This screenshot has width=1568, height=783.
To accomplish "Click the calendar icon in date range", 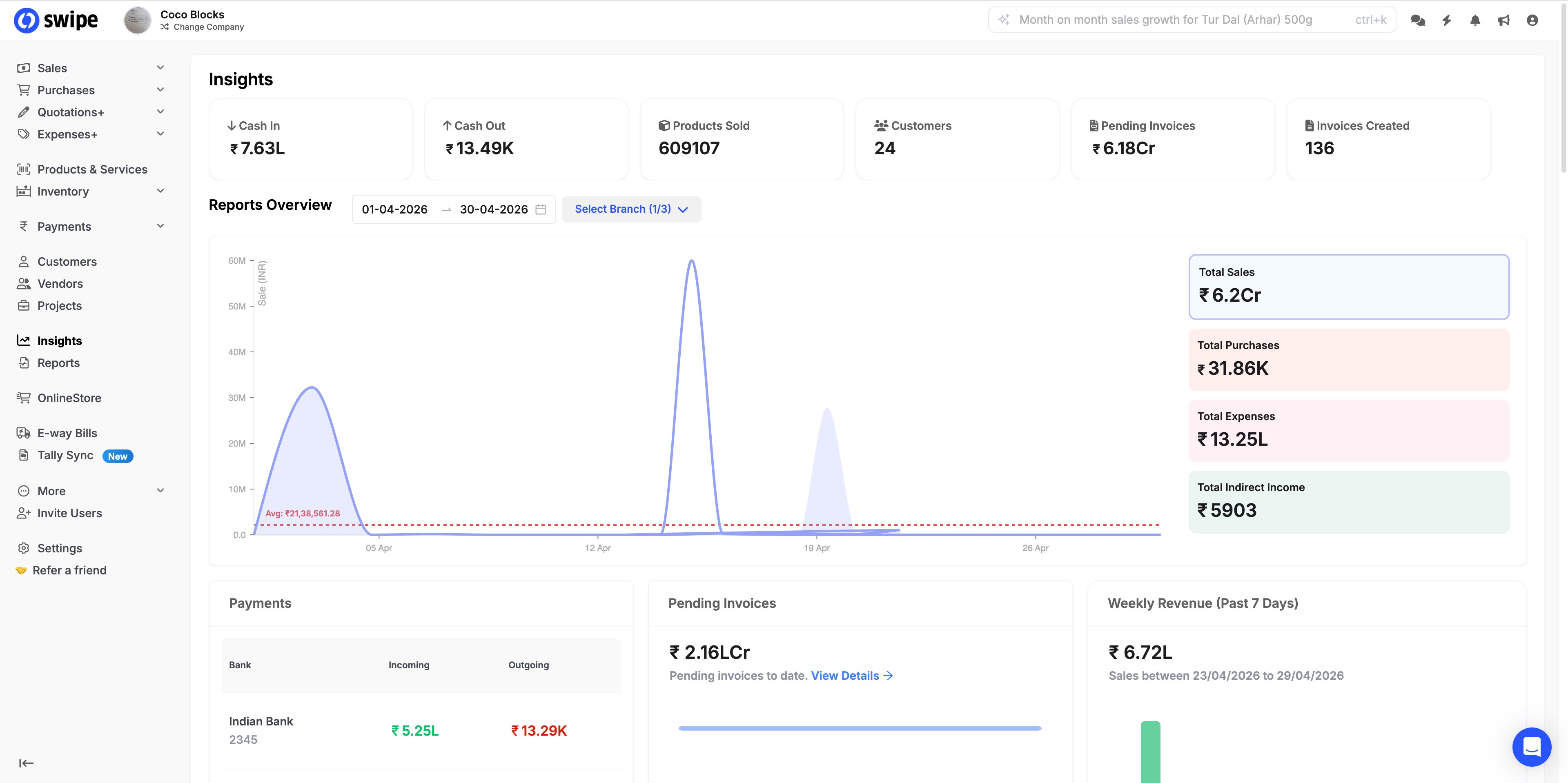I will 541,209.
